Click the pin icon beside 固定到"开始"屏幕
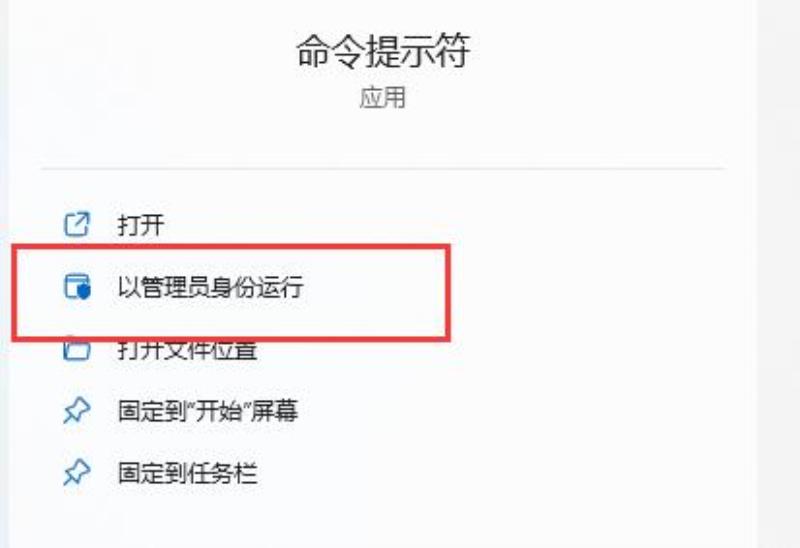The image size is (800, 548). (x=77, y=411)
